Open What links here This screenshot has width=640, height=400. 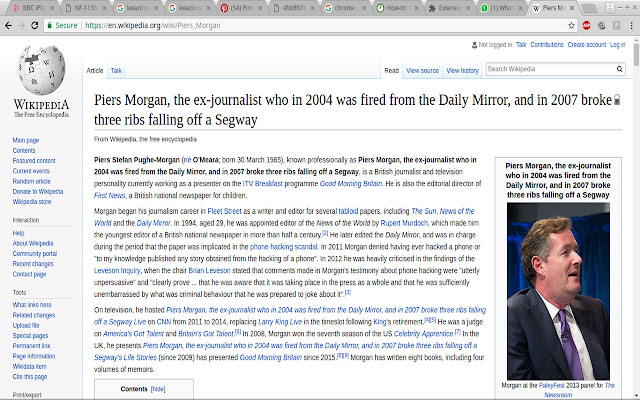[32, 304]
